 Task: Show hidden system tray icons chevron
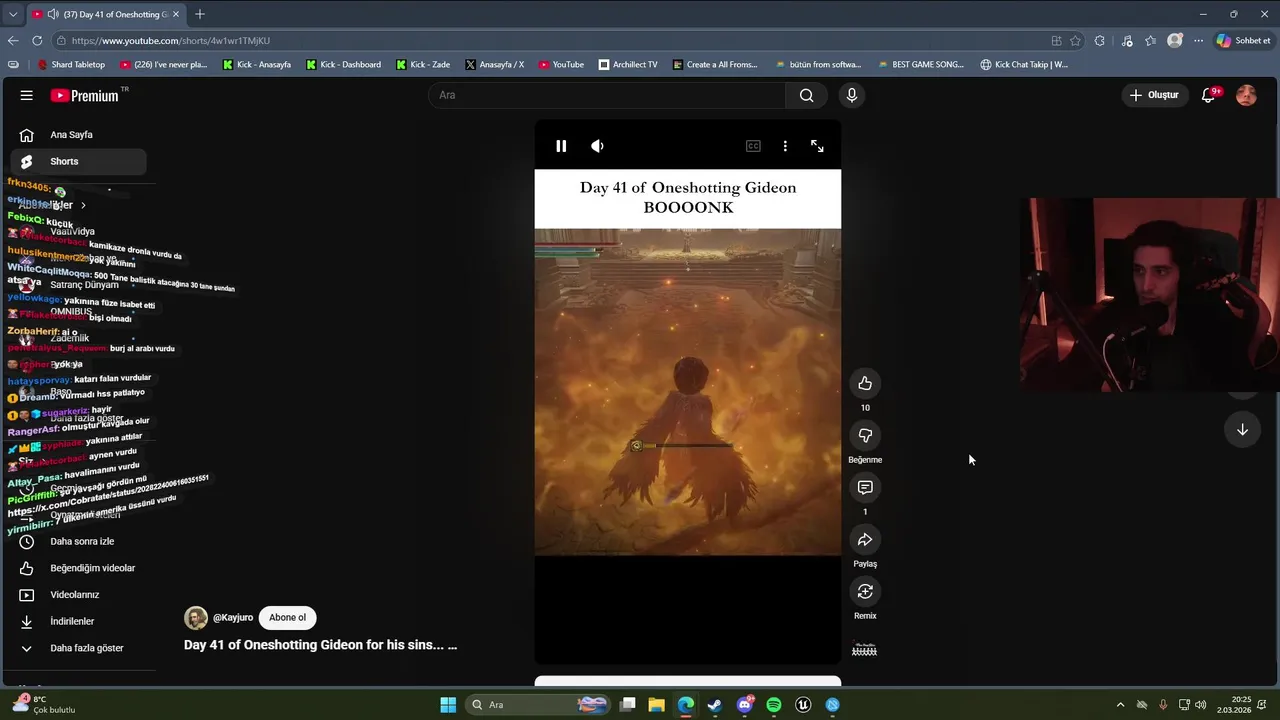[1120, 705]
